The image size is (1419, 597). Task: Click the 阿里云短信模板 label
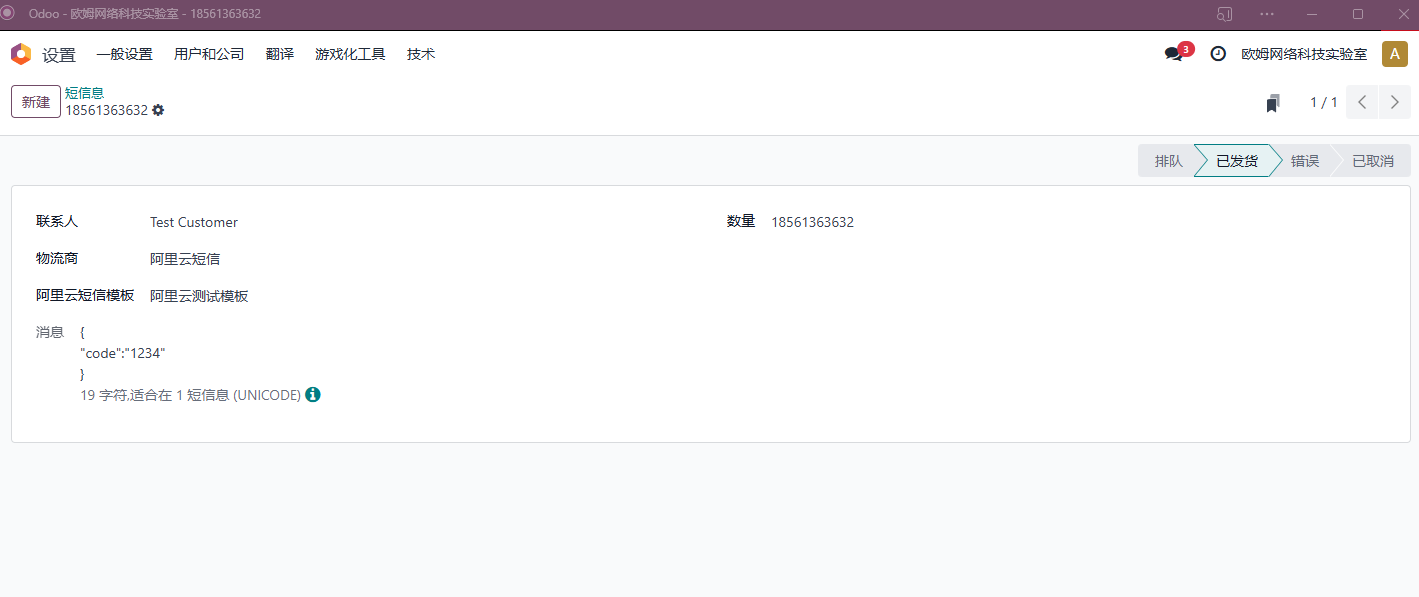[x=85, y=295]
